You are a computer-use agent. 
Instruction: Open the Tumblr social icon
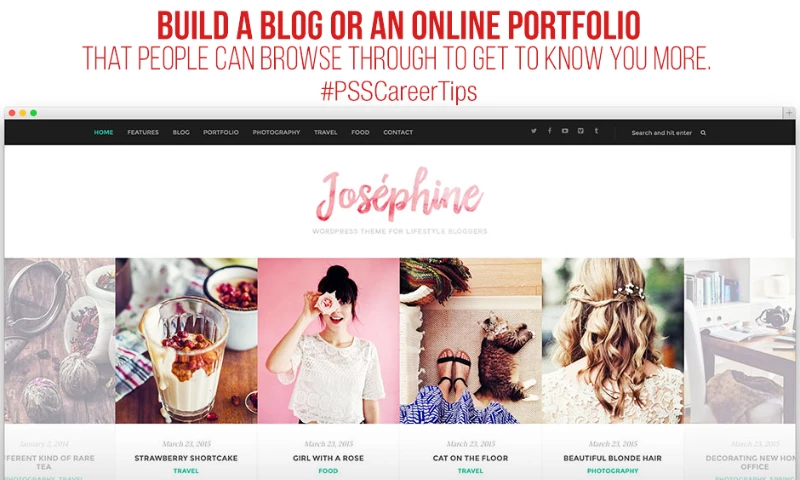596,131
